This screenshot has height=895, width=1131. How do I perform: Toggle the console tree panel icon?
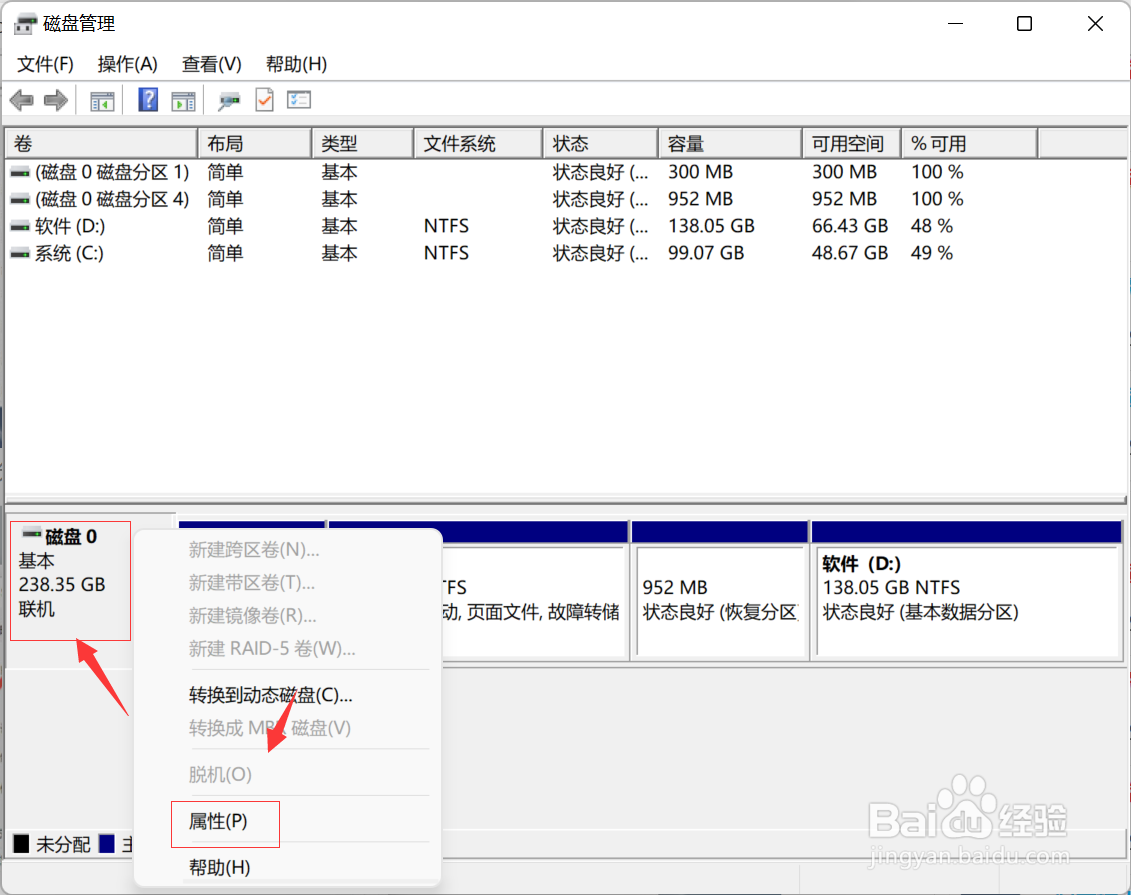pyautogui.click(x=101, y=99)
